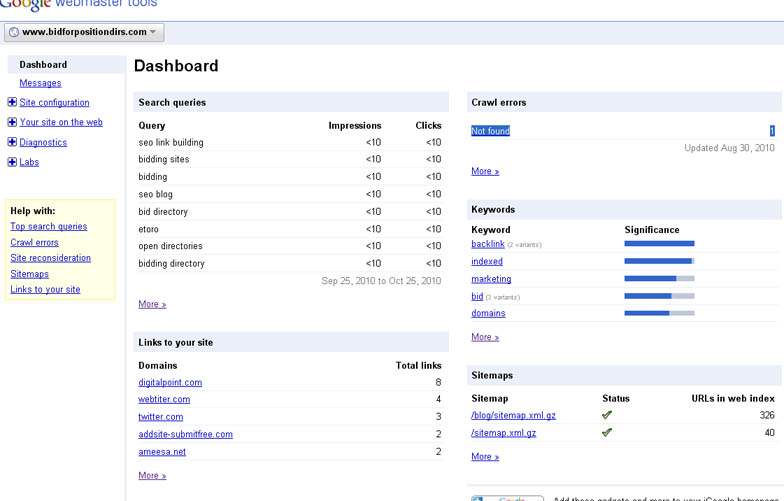Expand the Labs plus icon
Screen dimensions: 784x501
tap(12, 162)
